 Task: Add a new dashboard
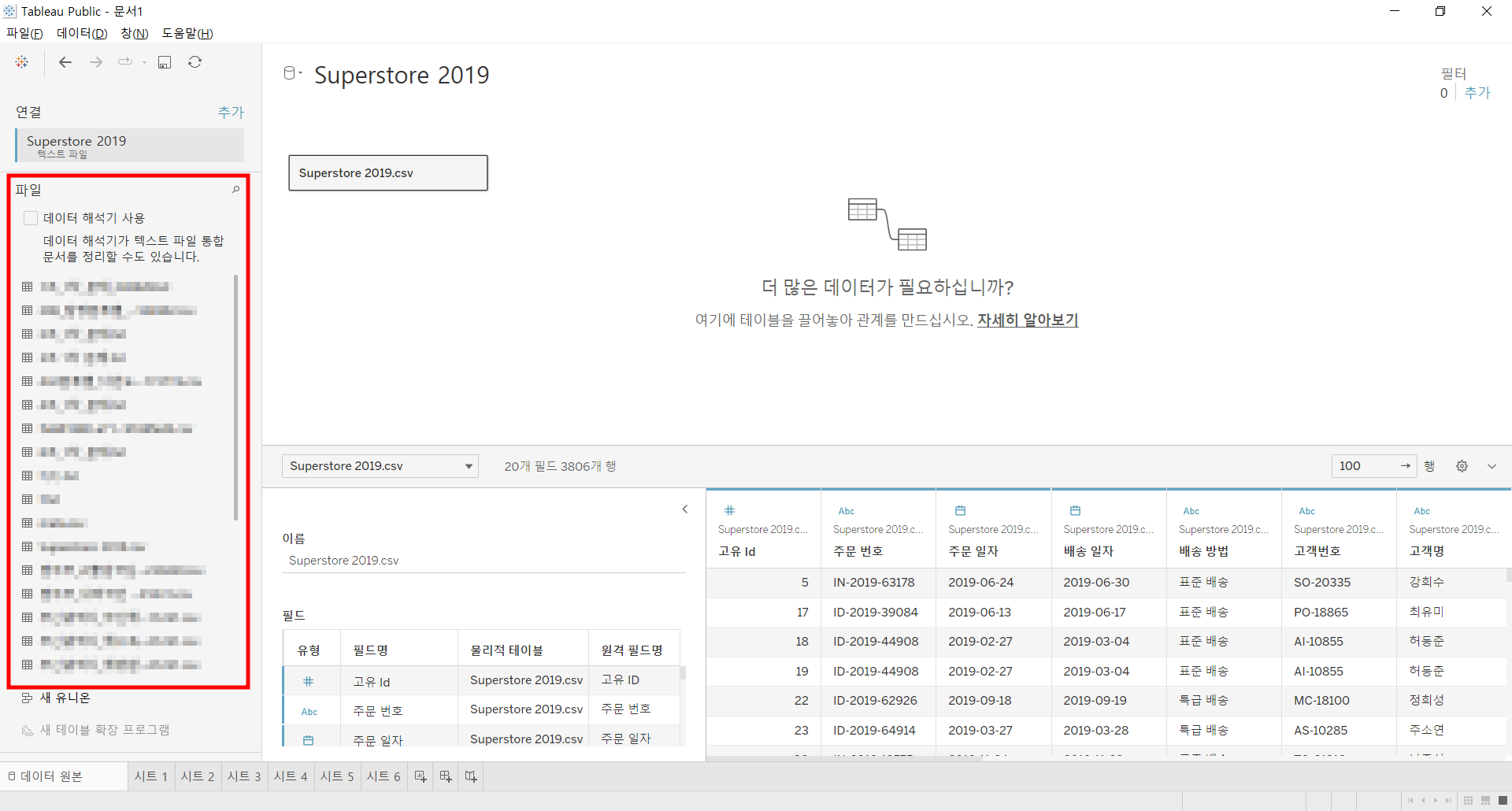(x=446, y=776)
